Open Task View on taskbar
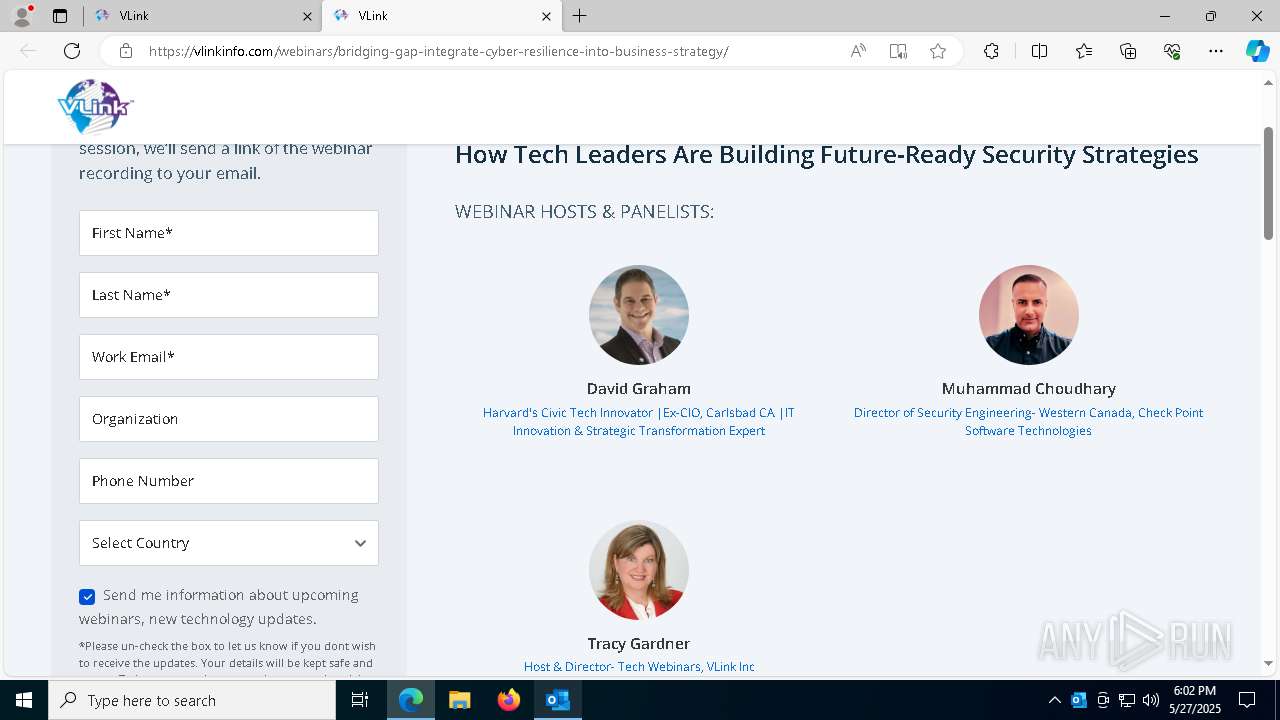The image size is (1280, 720). [360, 700]
